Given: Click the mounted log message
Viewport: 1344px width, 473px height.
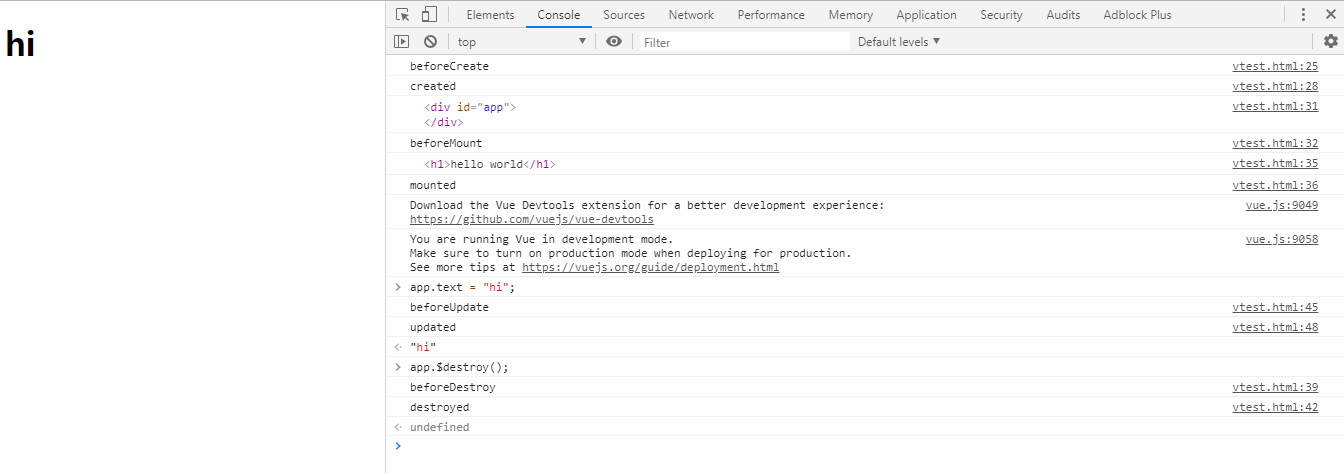Looking at the screenshot, I should point(433,185).
